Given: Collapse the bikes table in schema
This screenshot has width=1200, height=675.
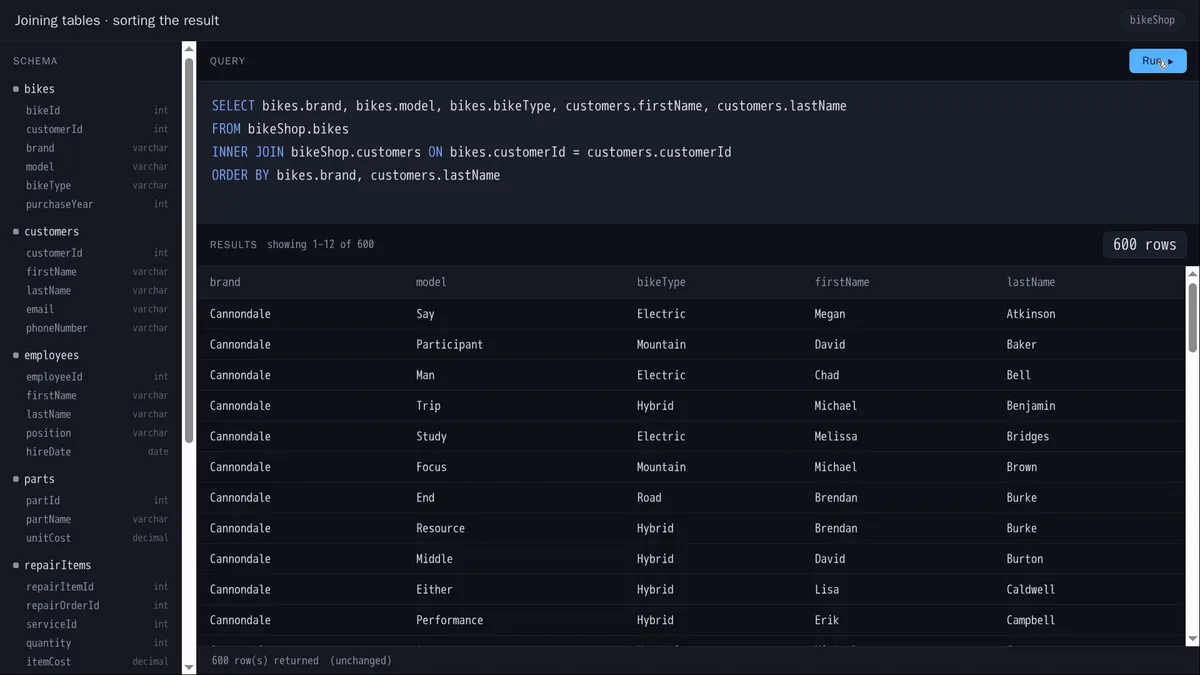Looking at the screenshot, I should pyautogui.click(x=39, y=89).
